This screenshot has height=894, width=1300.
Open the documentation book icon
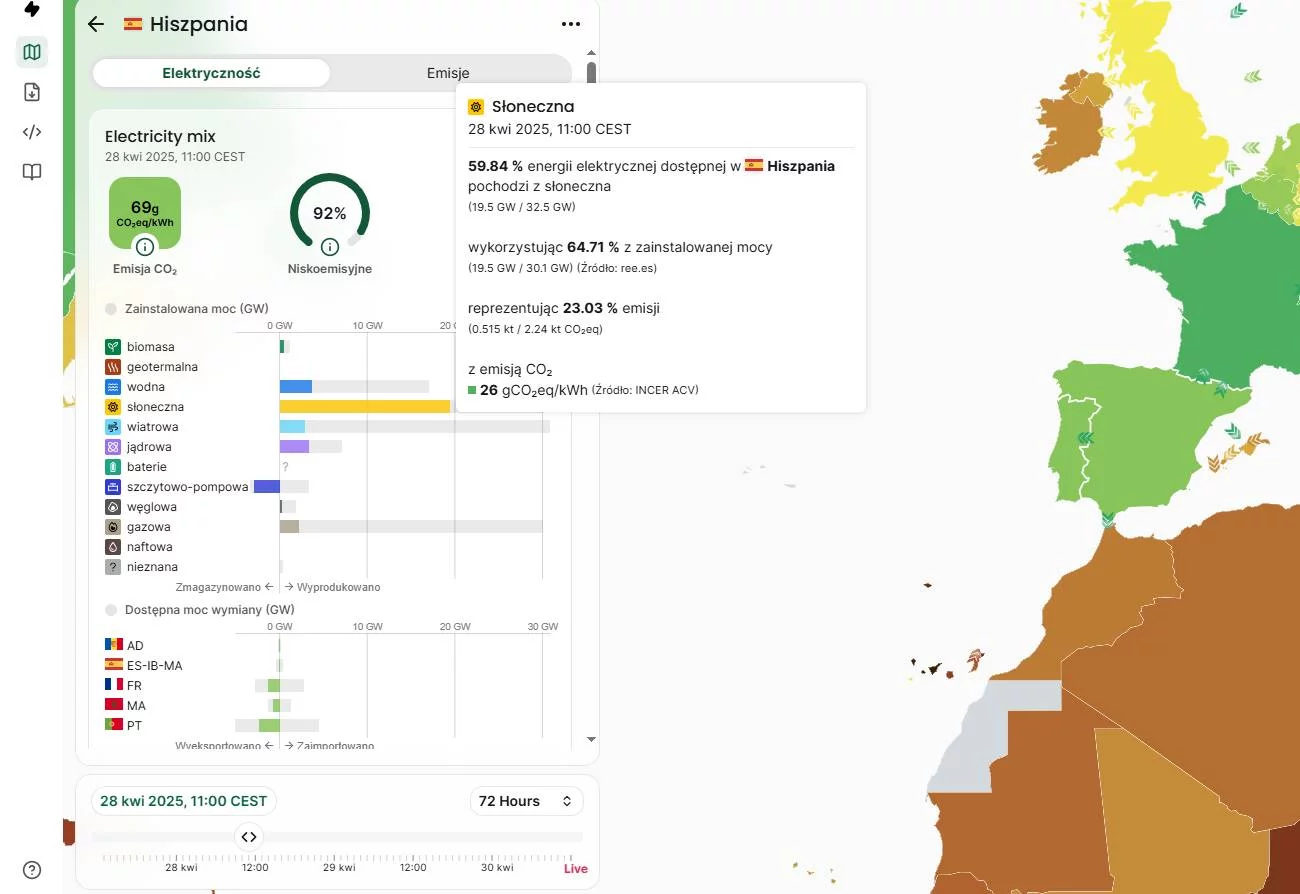(x=32, y=172)
